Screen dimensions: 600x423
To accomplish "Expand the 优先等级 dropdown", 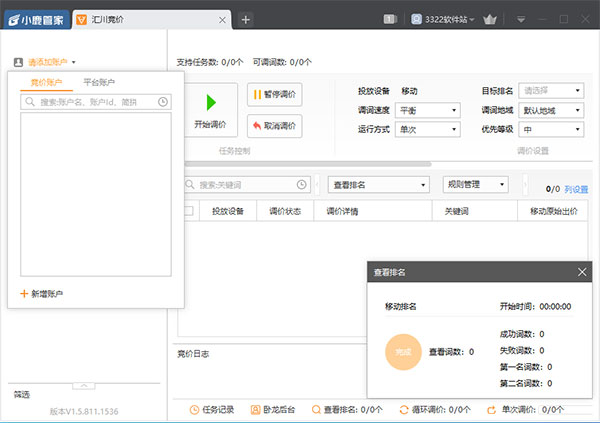I will [x=550, y=129].
